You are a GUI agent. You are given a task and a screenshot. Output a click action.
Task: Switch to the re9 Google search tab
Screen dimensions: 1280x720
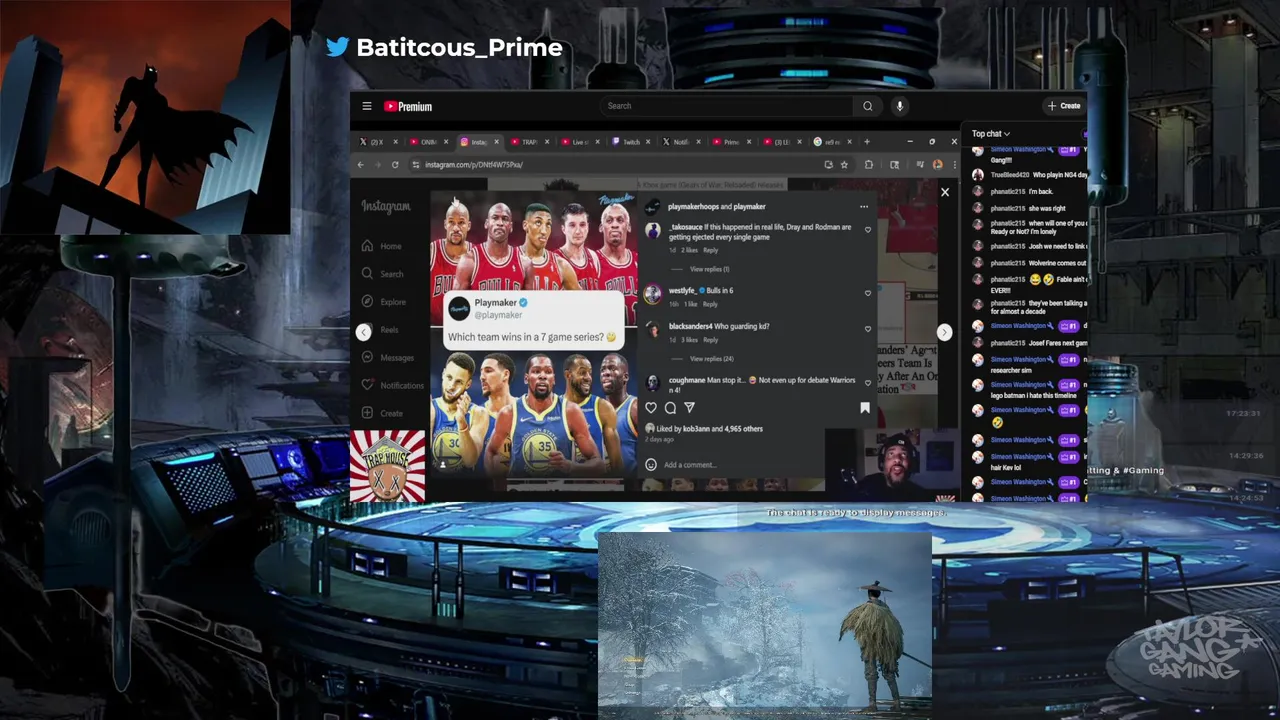click(833, 142)
